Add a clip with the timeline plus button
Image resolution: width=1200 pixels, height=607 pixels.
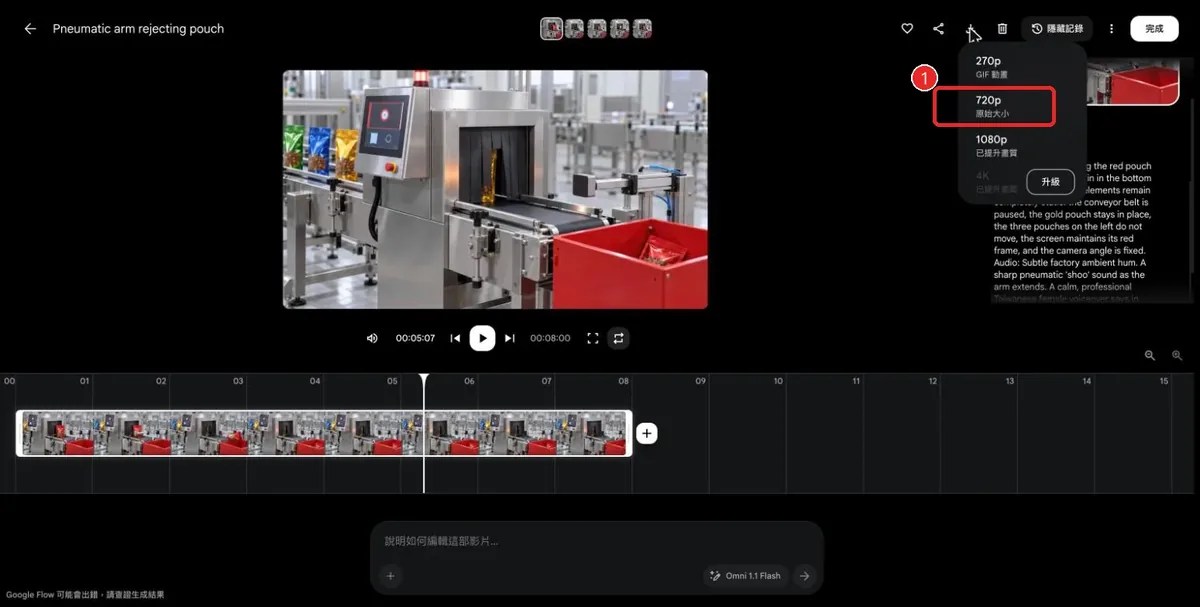[647, 433]
